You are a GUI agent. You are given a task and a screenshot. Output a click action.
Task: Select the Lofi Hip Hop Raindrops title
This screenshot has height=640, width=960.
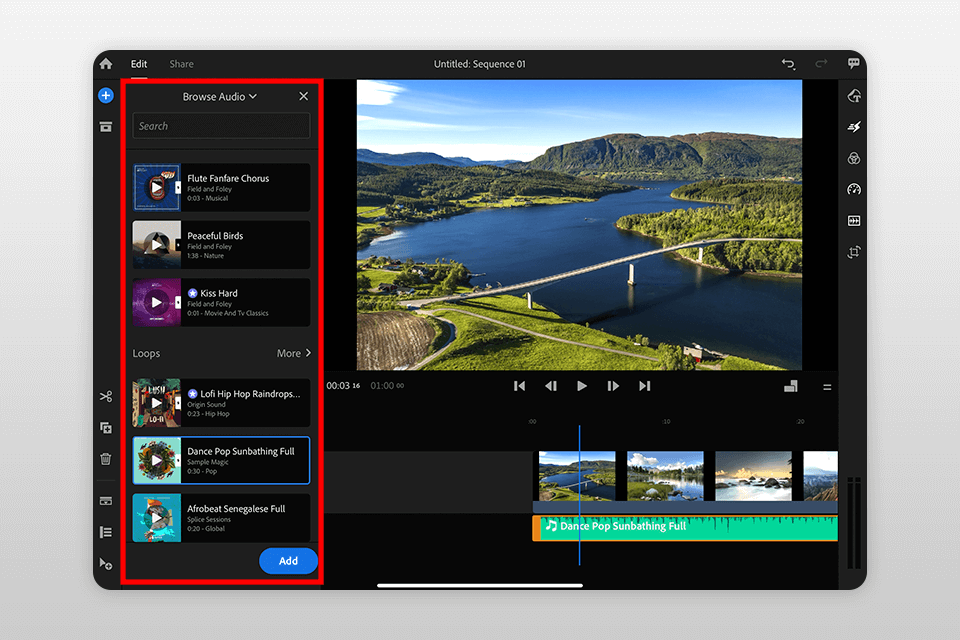click(250, 394)
